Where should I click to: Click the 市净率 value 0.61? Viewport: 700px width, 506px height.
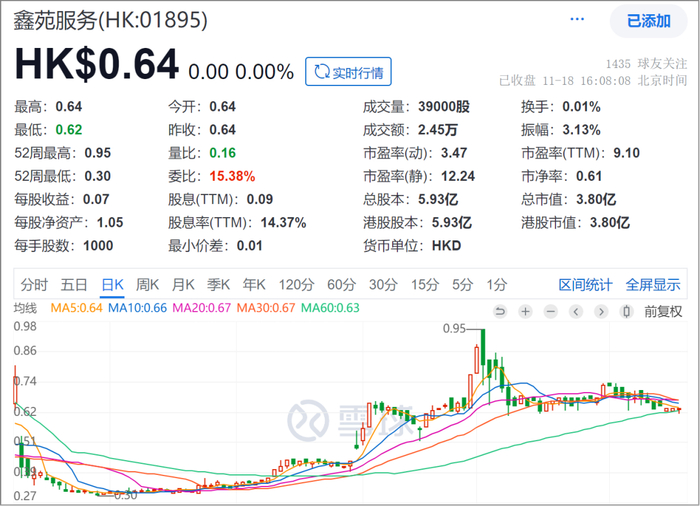click(x=589, y=176)
